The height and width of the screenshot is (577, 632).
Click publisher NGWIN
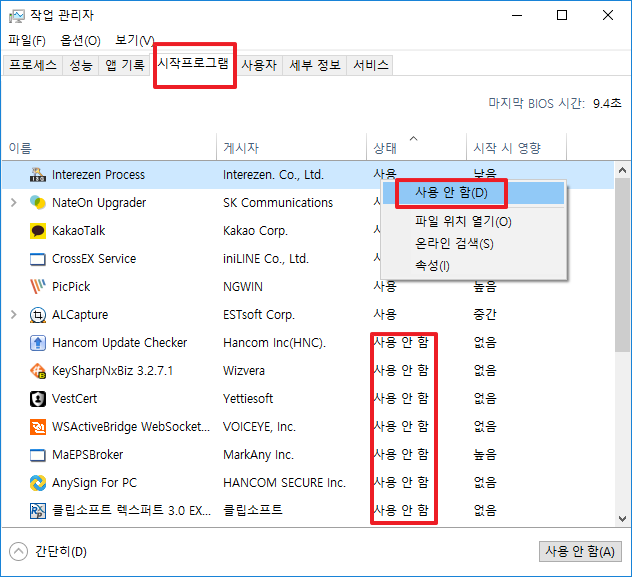coord(243,286)
